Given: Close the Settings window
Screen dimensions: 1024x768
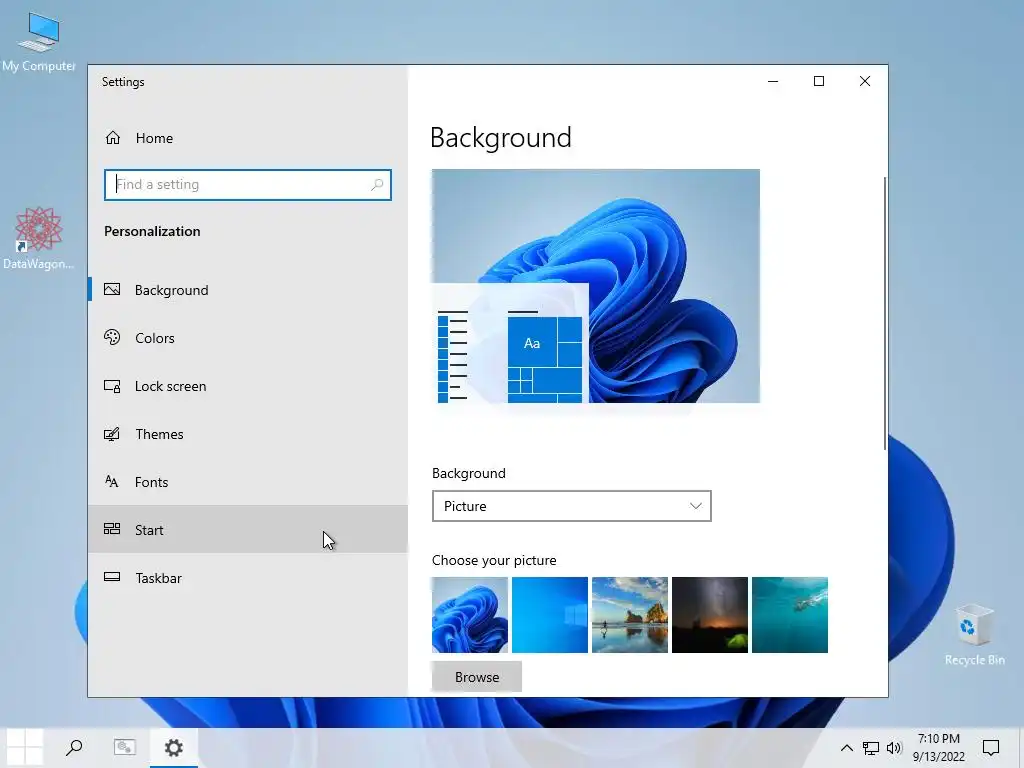Looking at the screenshot, I should (x=865, y=81).
